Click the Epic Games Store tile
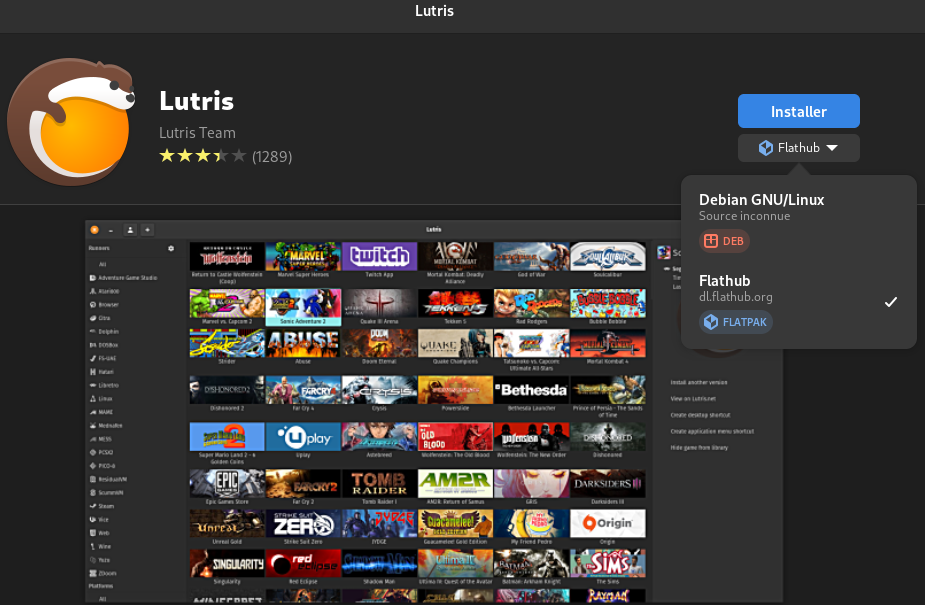The width and height of the screenshot is (925, 605). pos(227,487)
